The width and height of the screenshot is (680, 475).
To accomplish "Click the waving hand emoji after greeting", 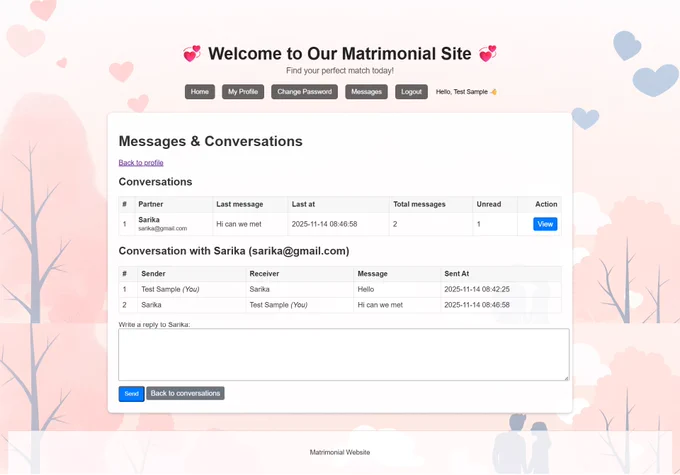I will 494,92.
